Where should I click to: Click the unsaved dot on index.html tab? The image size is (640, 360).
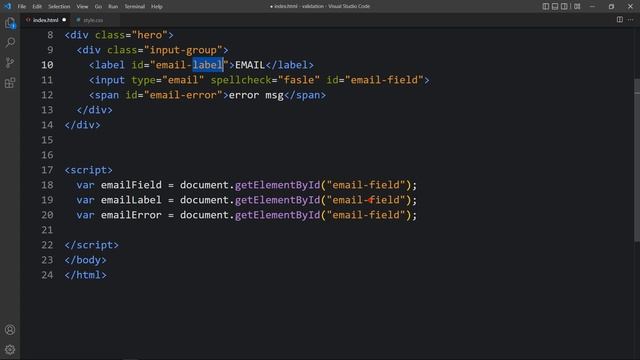(x=64, y=20)
